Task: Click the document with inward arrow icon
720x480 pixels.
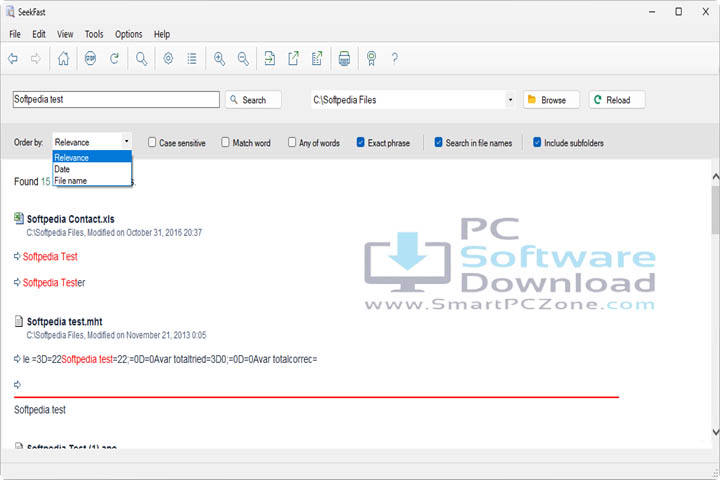Action: [270, 58]
